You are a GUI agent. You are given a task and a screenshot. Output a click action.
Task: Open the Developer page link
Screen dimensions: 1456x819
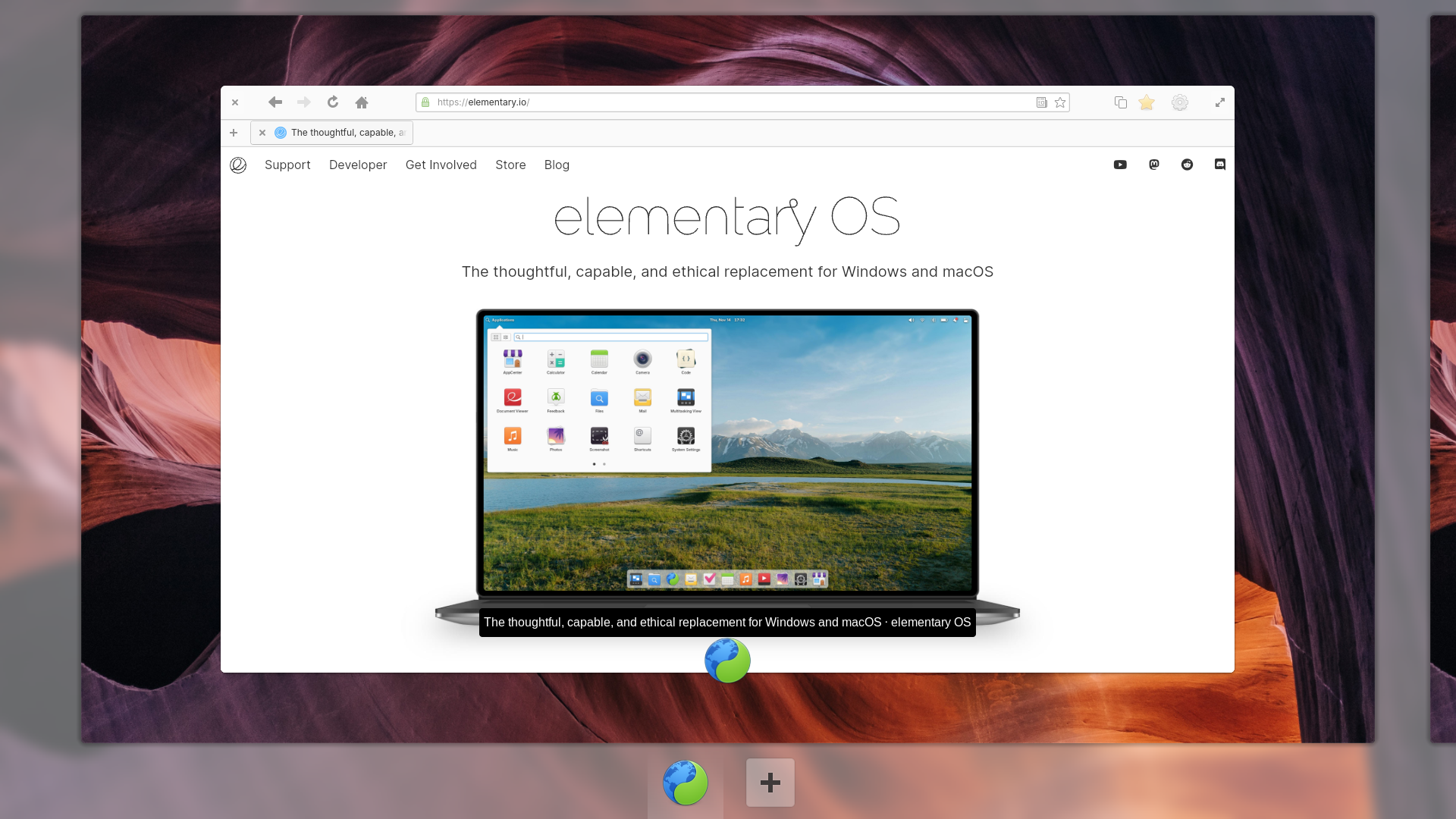click(x=358, y=165)
